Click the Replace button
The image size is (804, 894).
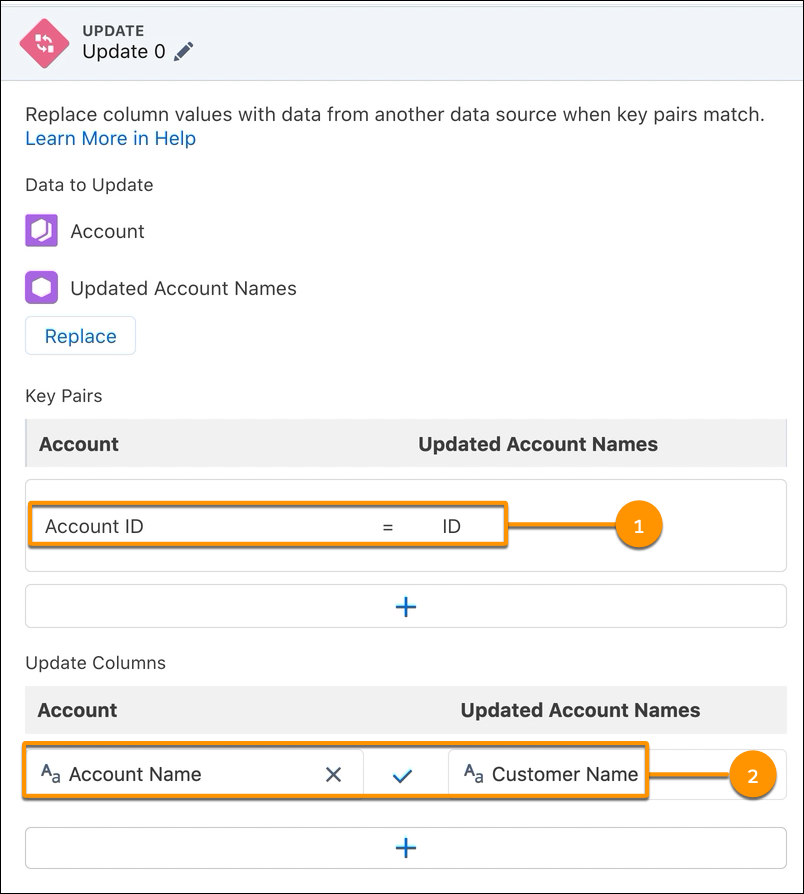(x=80, y=336)
